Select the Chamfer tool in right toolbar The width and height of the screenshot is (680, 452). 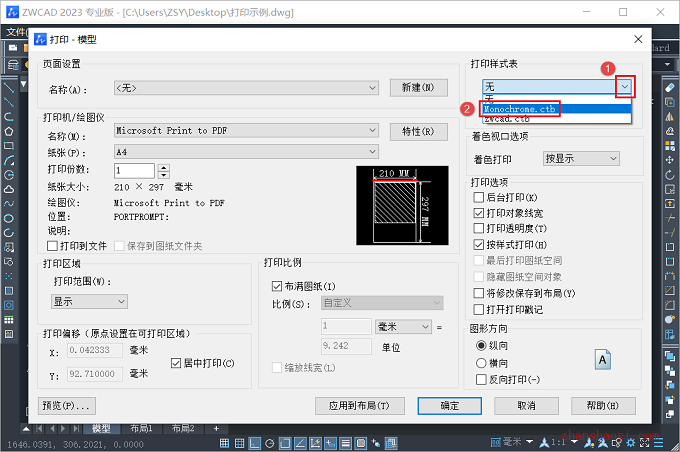point(670,291)
